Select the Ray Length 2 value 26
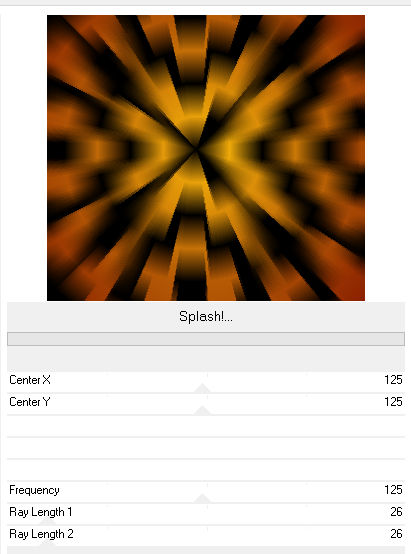Image resolution: width=411 pixels, height=554 pixels. click(x=396, y=534)
